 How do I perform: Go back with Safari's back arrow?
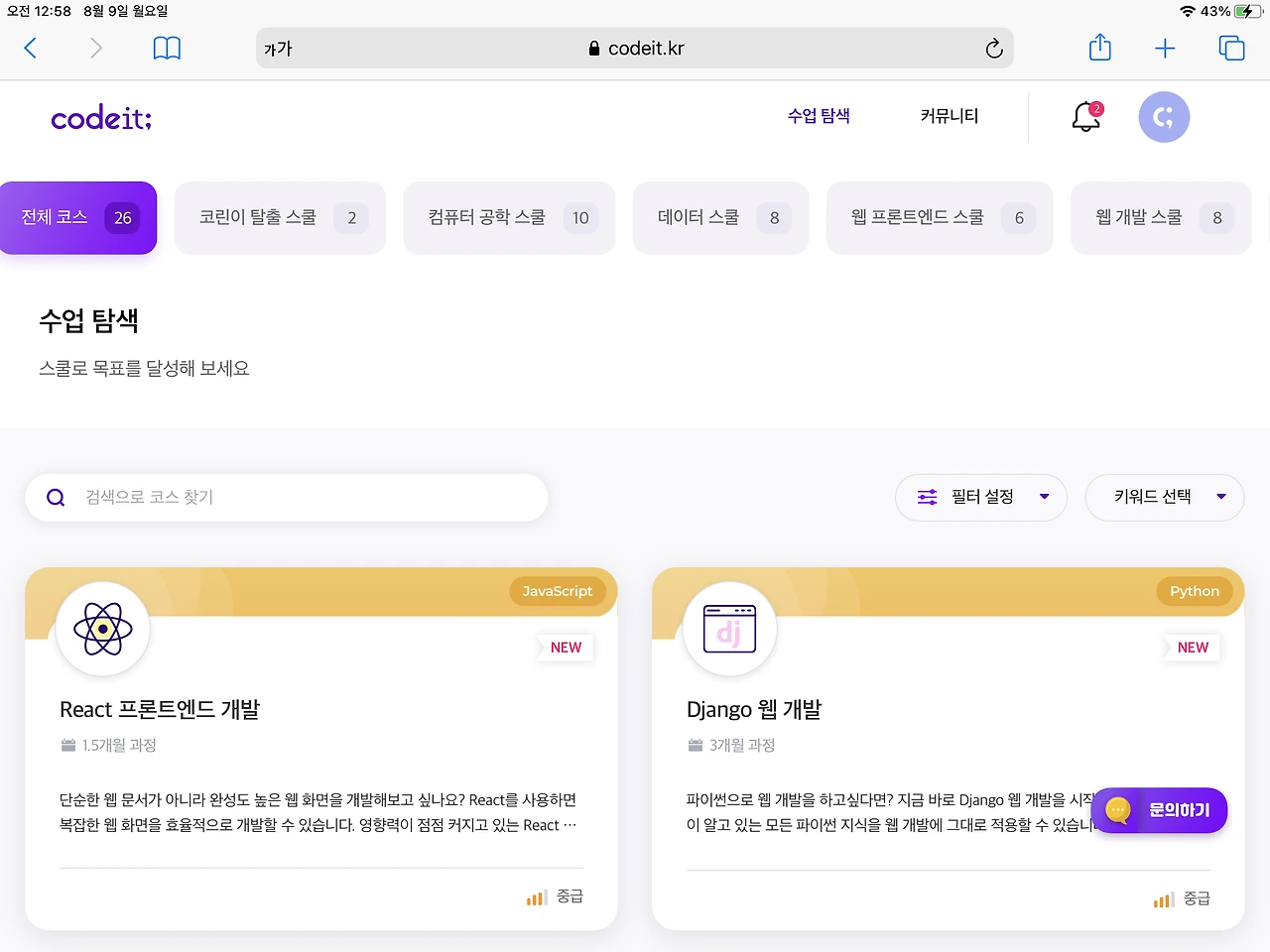click(x=31, y=48)
